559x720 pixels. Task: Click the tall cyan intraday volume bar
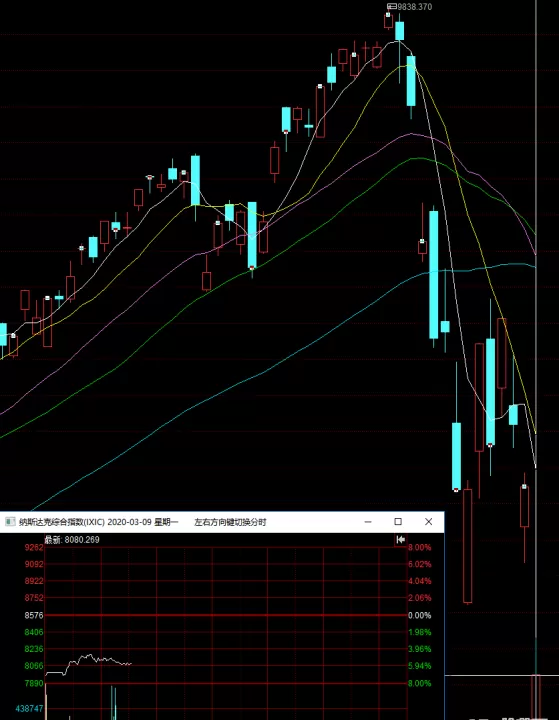[x=112, y=703]
